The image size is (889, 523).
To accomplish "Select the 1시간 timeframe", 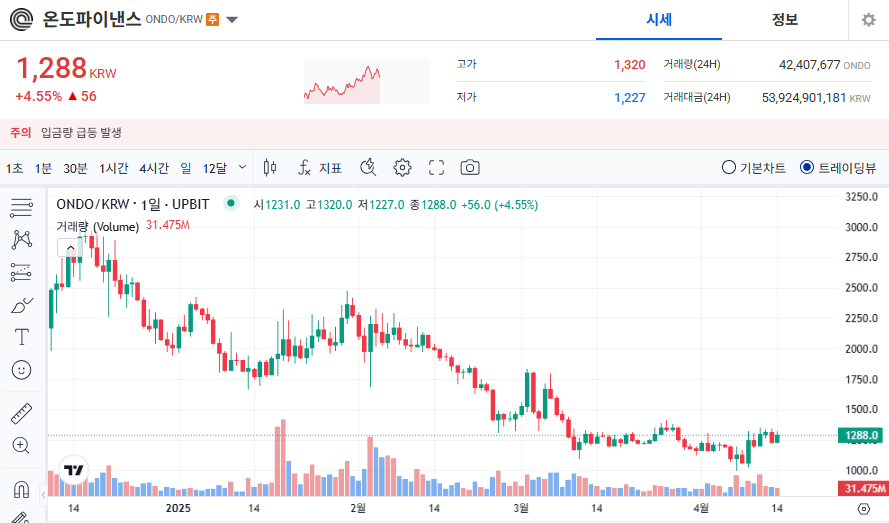I will [113, 168].
